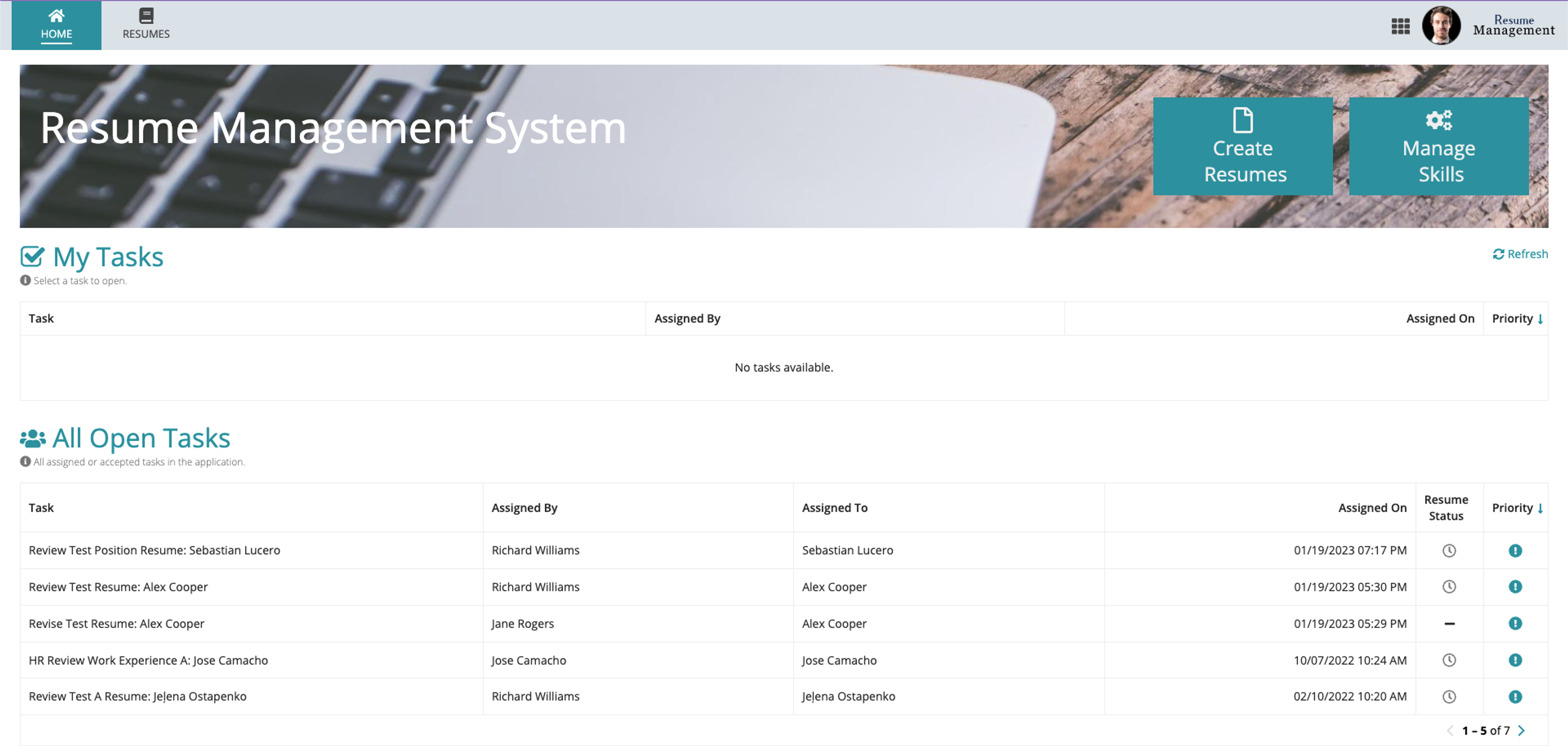
Task: Sort All Open Tasks by Assigned By
Action: [524, 508]
